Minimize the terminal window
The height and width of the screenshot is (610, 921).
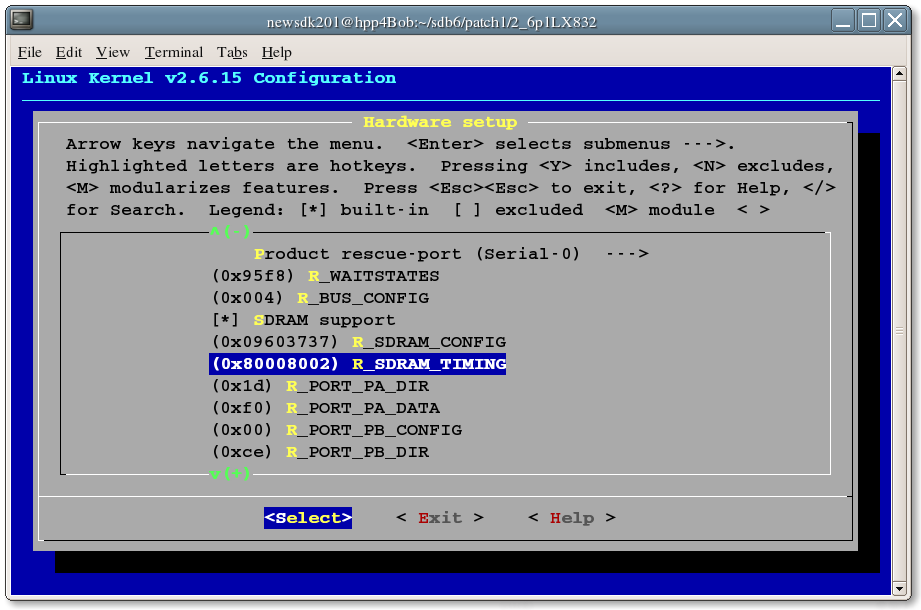click(x=843, y=21)
